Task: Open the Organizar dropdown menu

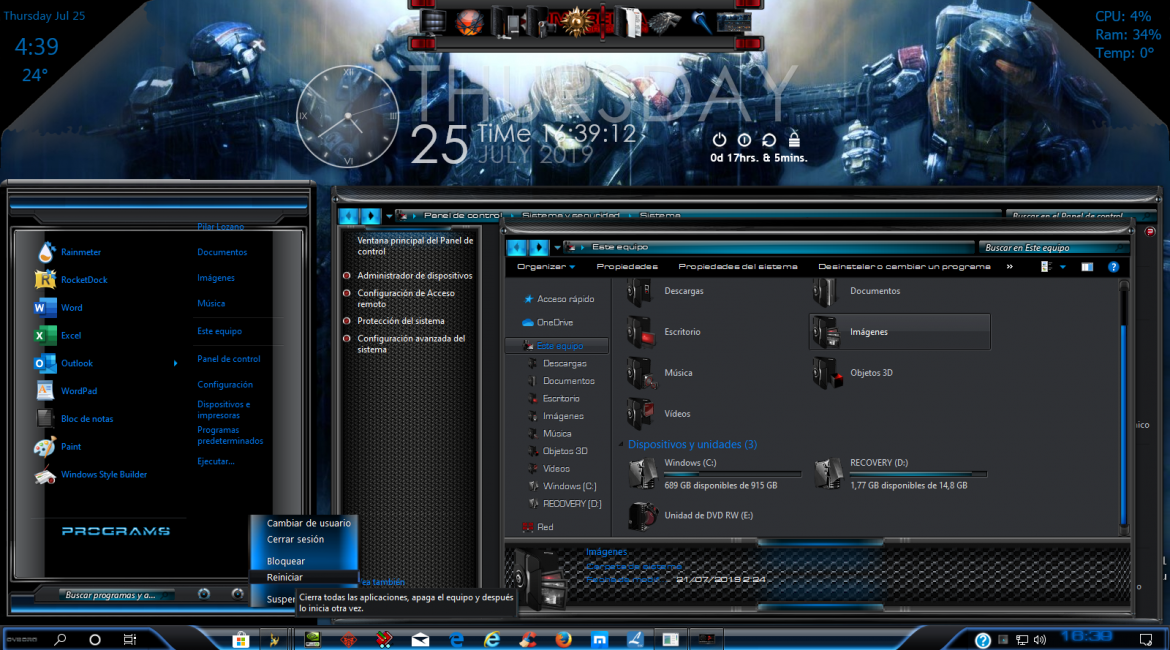Action: pyautogui.click(x=545, y=266)
